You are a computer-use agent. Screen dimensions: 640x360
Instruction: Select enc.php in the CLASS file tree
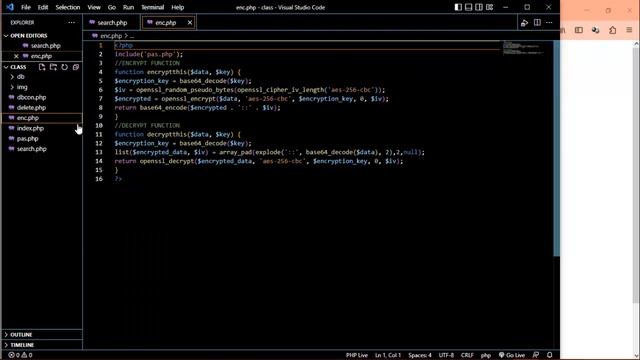pyautogui.click(x=42, y=118)
